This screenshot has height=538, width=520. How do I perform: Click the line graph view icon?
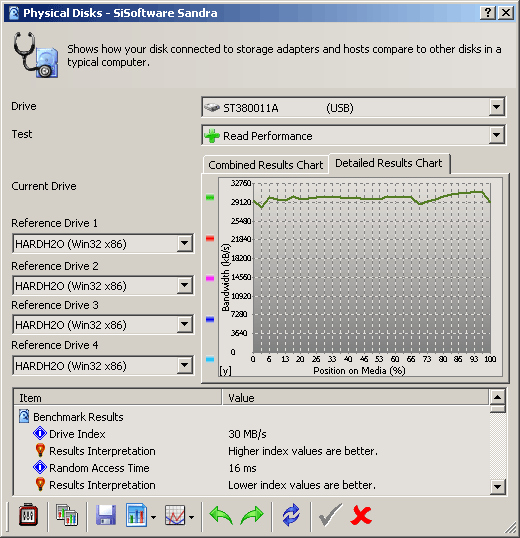point(175,515)
